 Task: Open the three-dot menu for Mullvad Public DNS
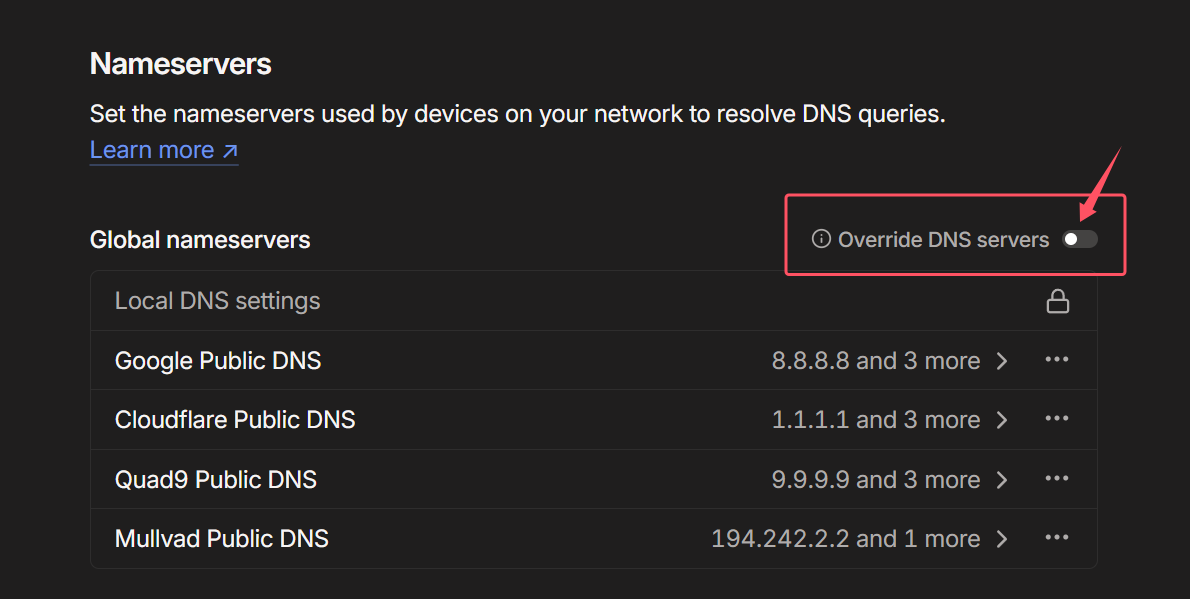point(1057,538)
